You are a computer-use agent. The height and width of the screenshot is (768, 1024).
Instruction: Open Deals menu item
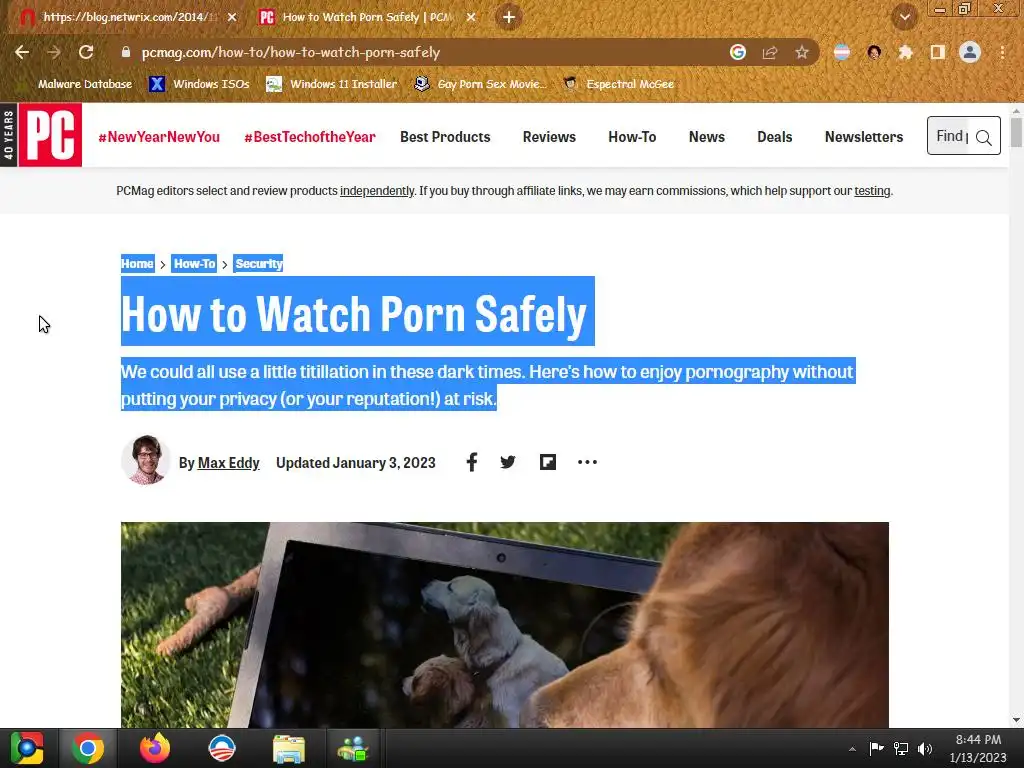pos(775,136)
